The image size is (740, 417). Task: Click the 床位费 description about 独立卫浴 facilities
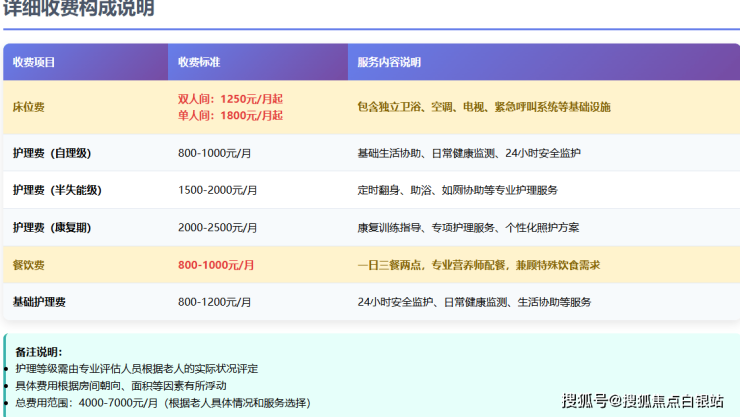click(483, 107)
